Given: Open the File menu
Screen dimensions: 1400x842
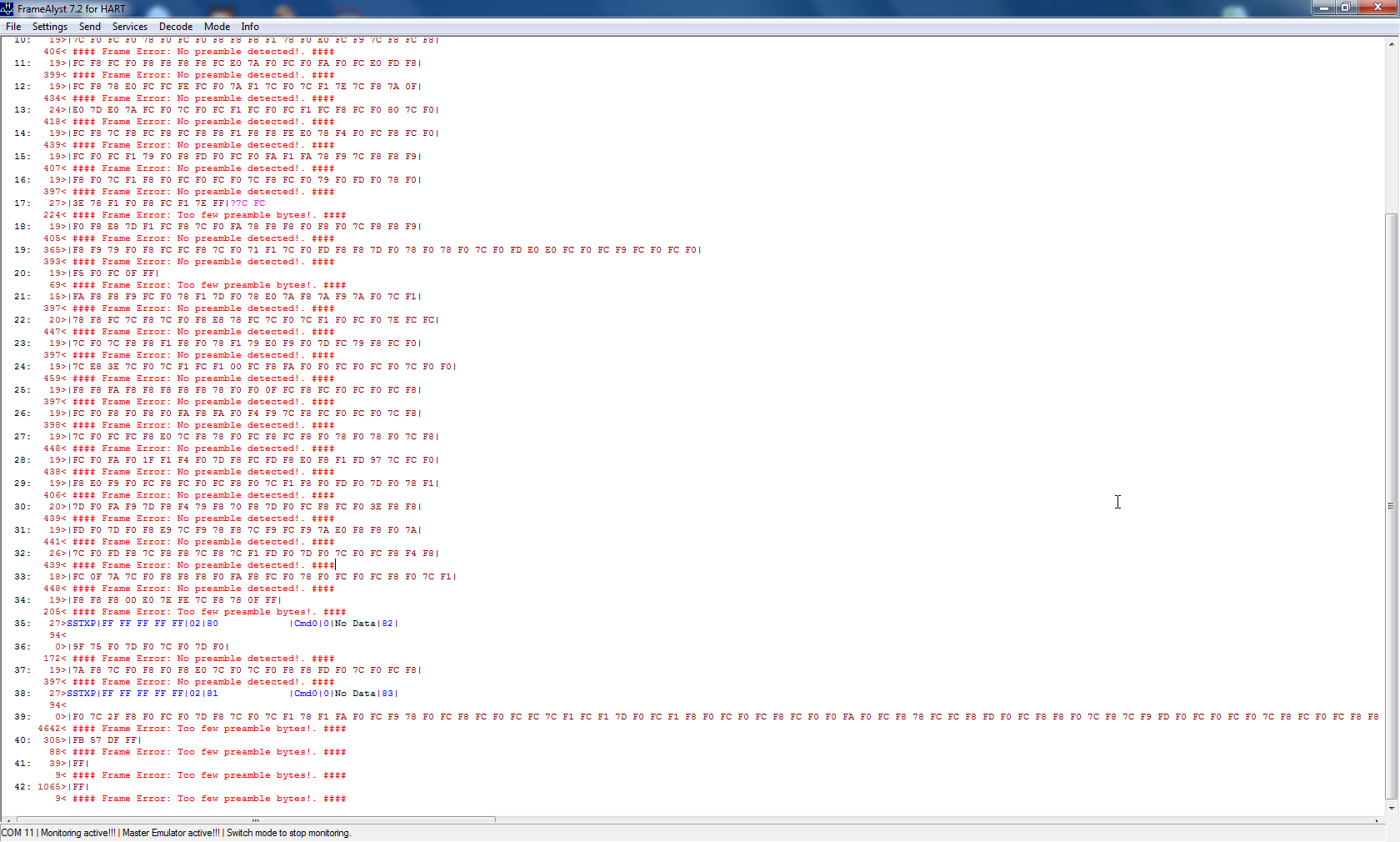Looking at the screenshot, I should pyautogui.click(x=13, y=27).
